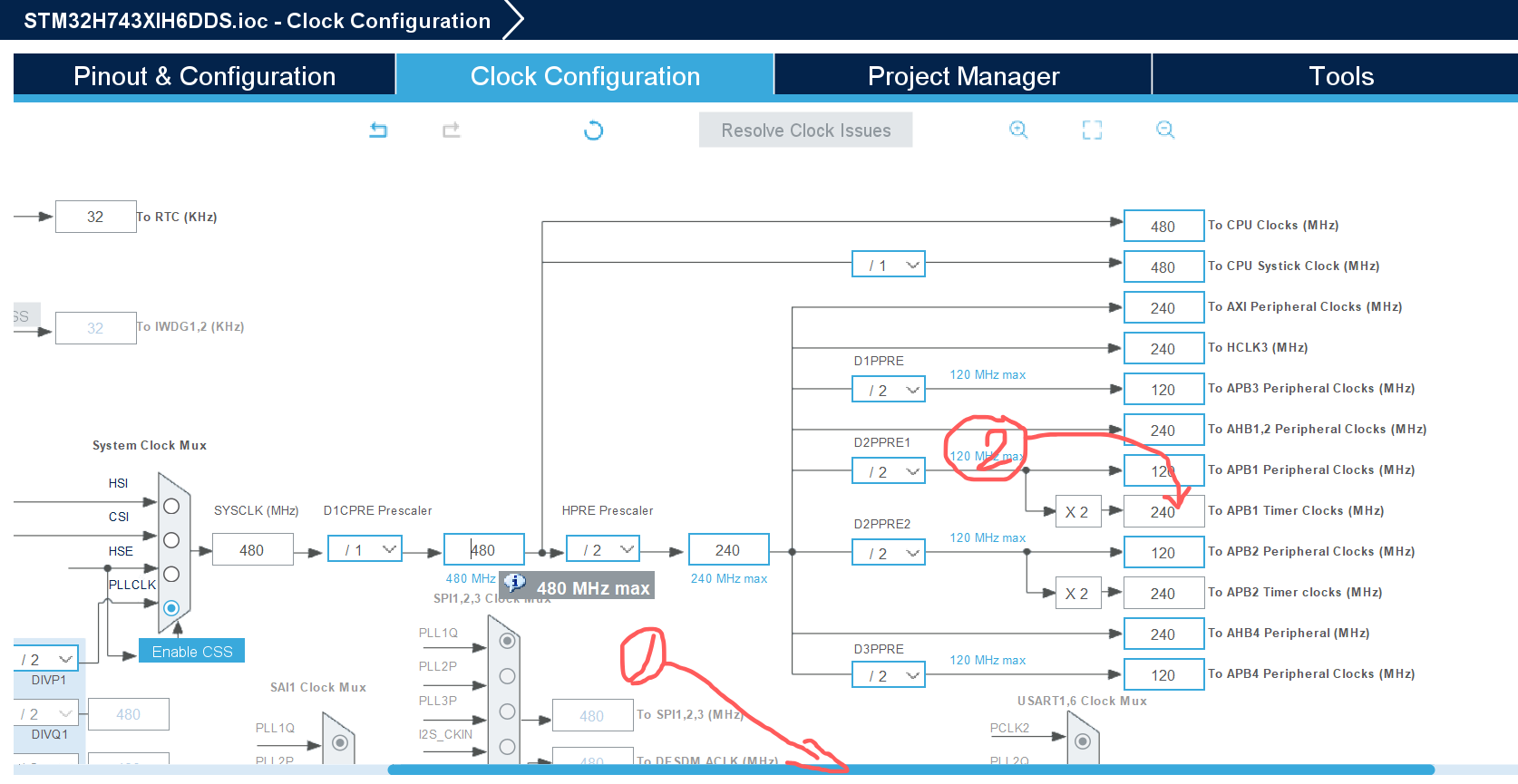The height and width of the screenshot is (784, 1518).
Task: Click the APB4 Peripheral Clocks 120 field
Action: coord(1163,675)
